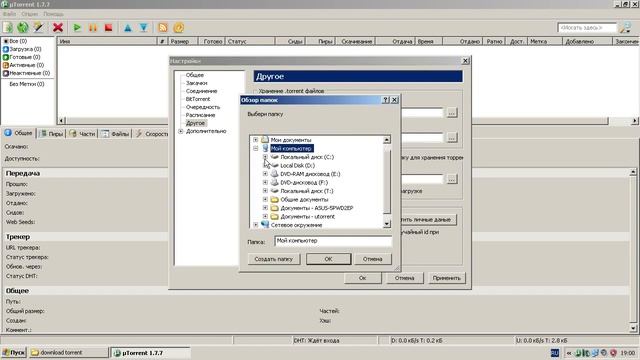Image resolution: width=640 pixels, height=360 pixels.
Task: Click the Папка text field in the dialog
Action: pos(333,241)
